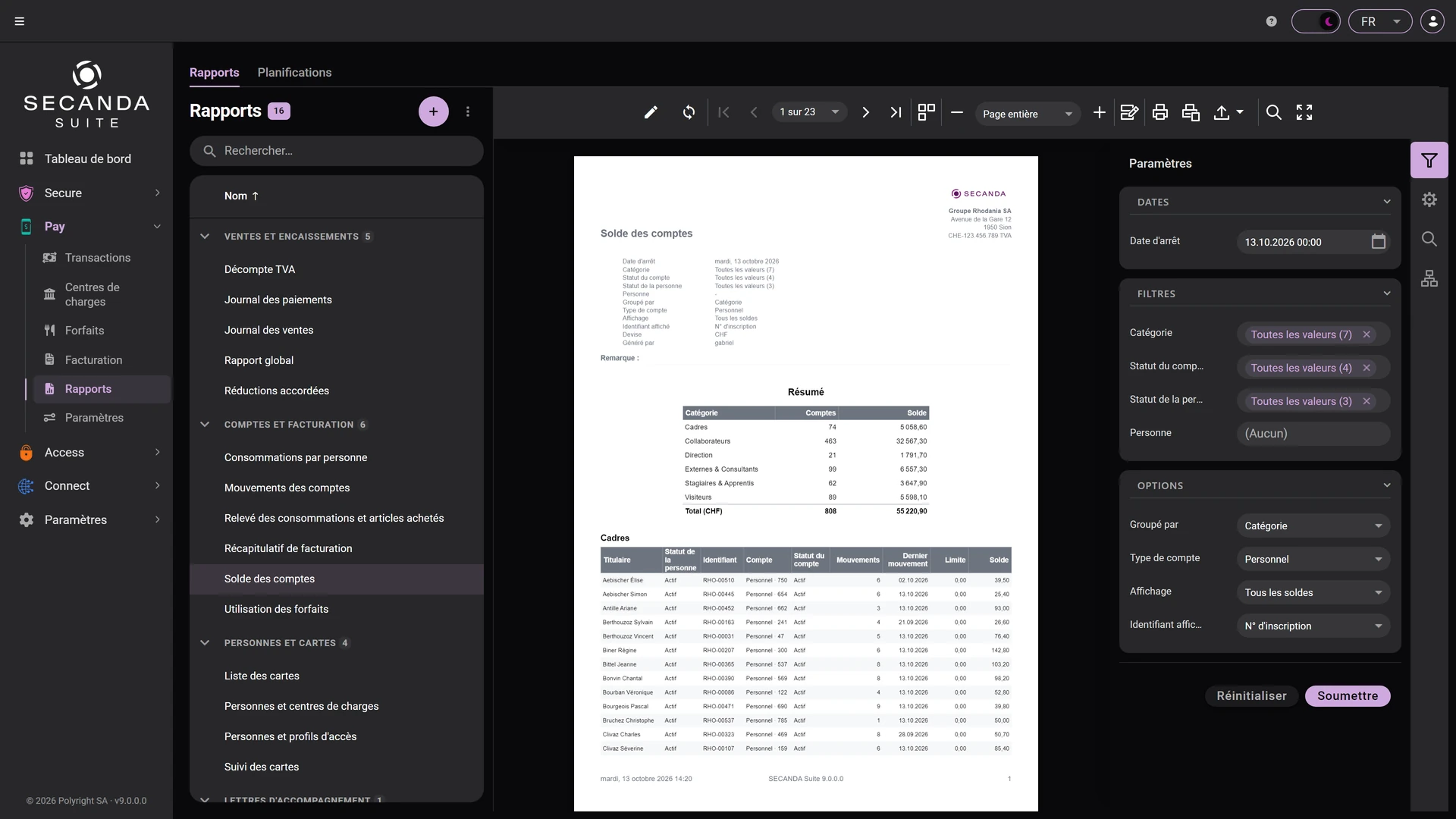
Task: Open the Type de compte dropdown
Action: (x=1313, y=559)
